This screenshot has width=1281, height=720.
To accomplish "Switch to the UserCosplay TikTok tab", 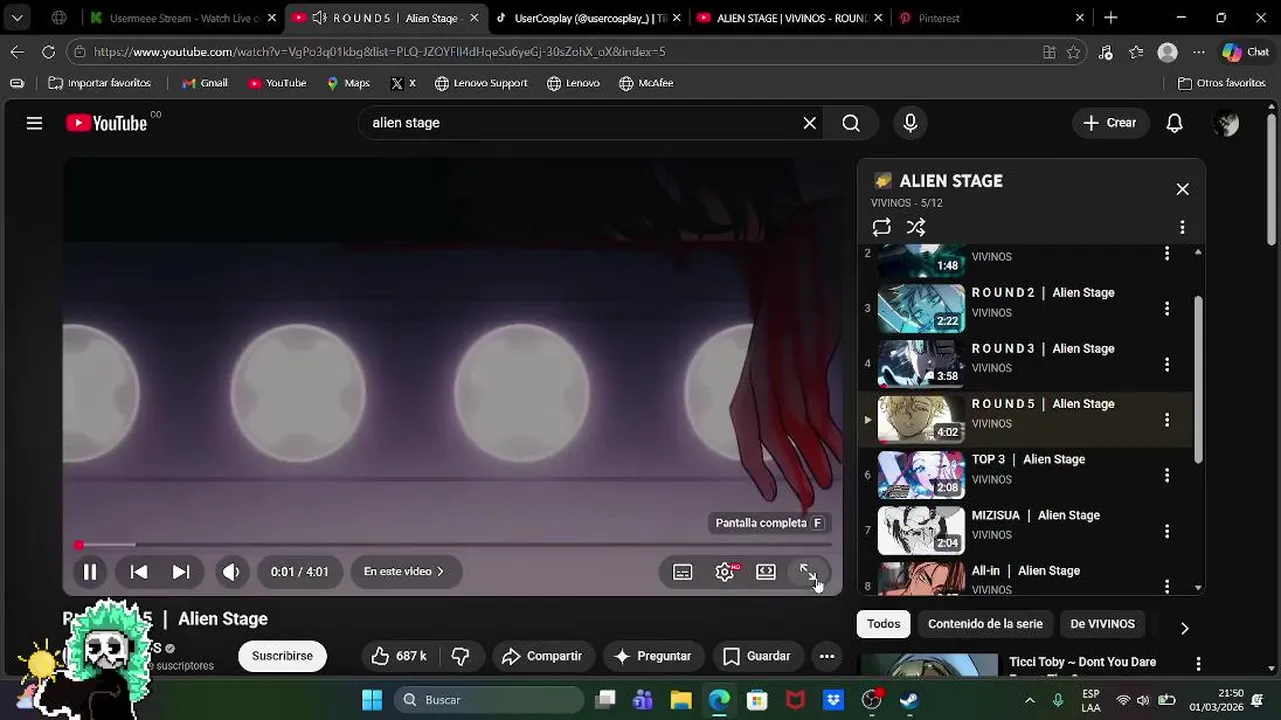I will coord(588,18).
